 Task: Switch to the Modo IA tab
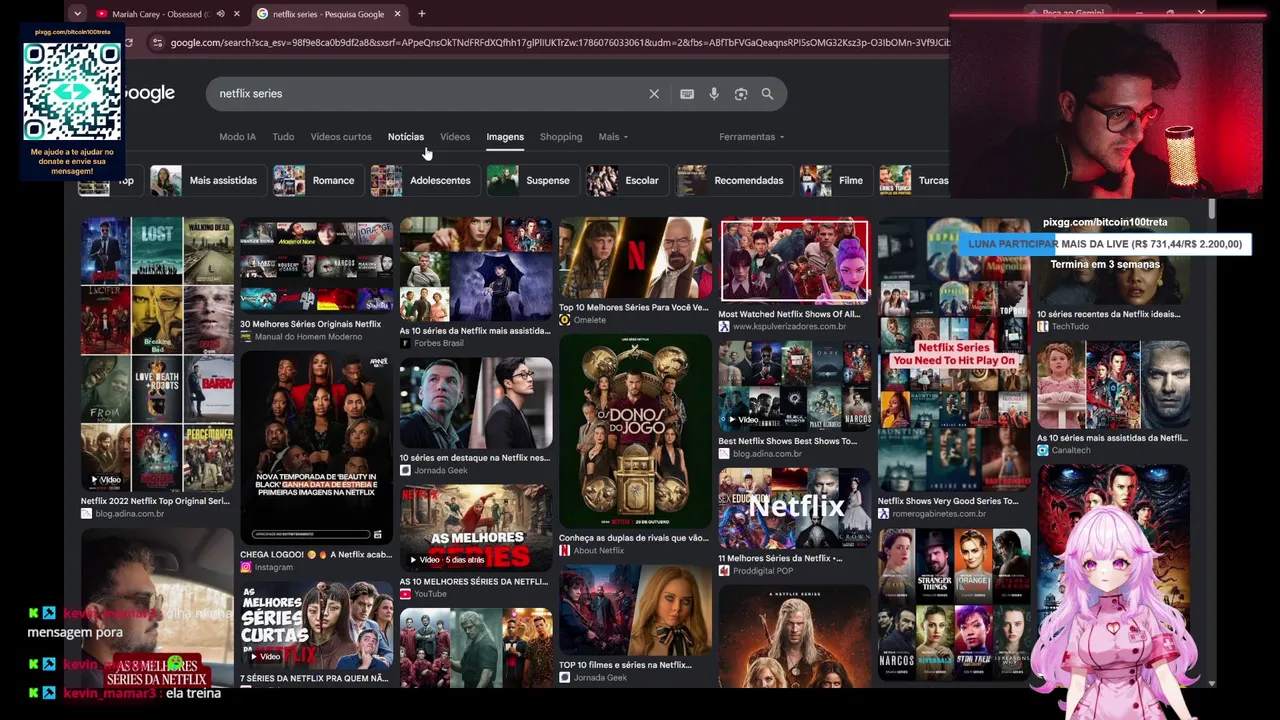click(237, 137)
